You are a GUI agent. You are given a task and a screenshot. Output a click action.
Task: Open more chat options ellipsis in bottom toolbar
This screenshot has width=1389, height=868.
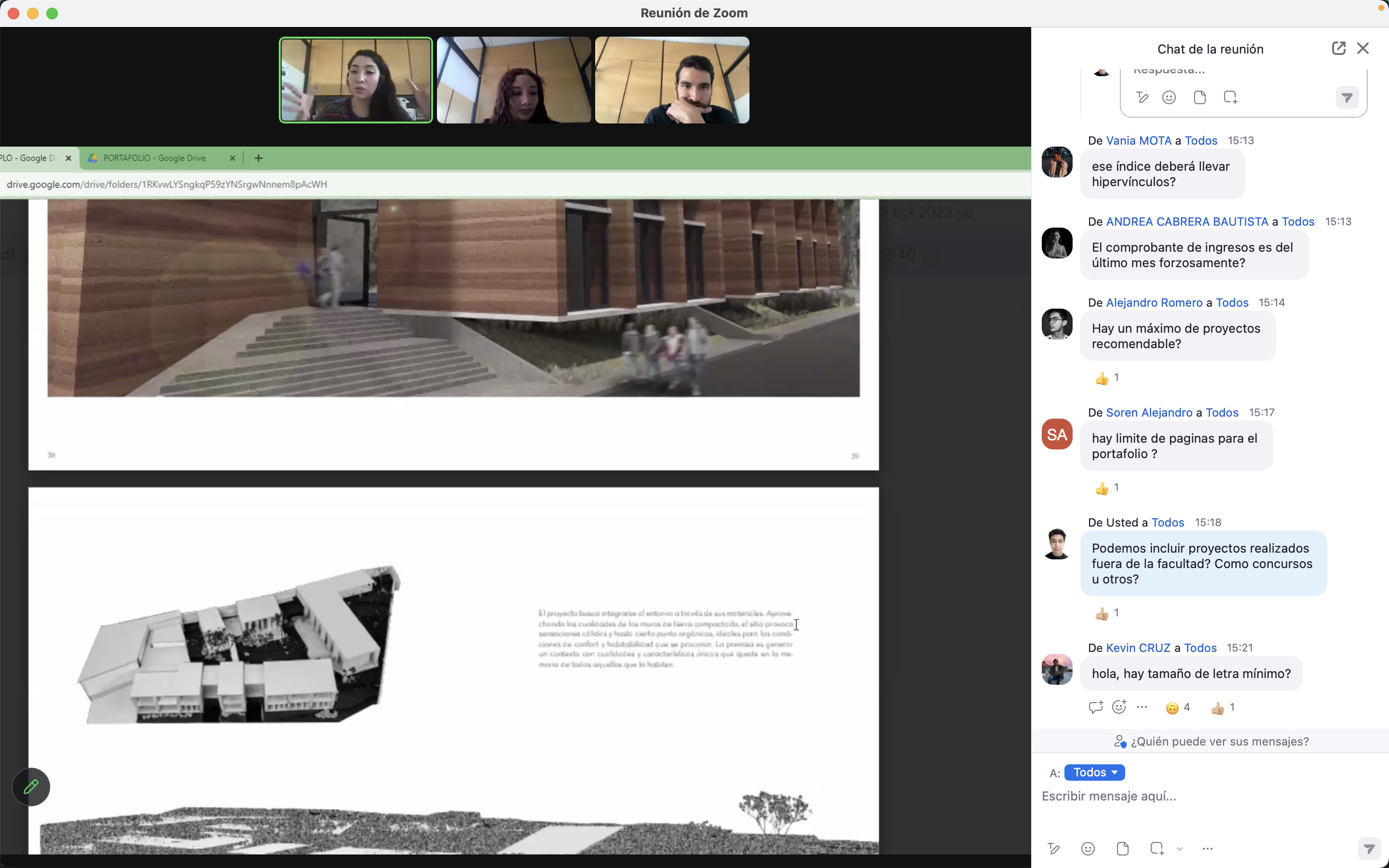[x=1207, y=849]
